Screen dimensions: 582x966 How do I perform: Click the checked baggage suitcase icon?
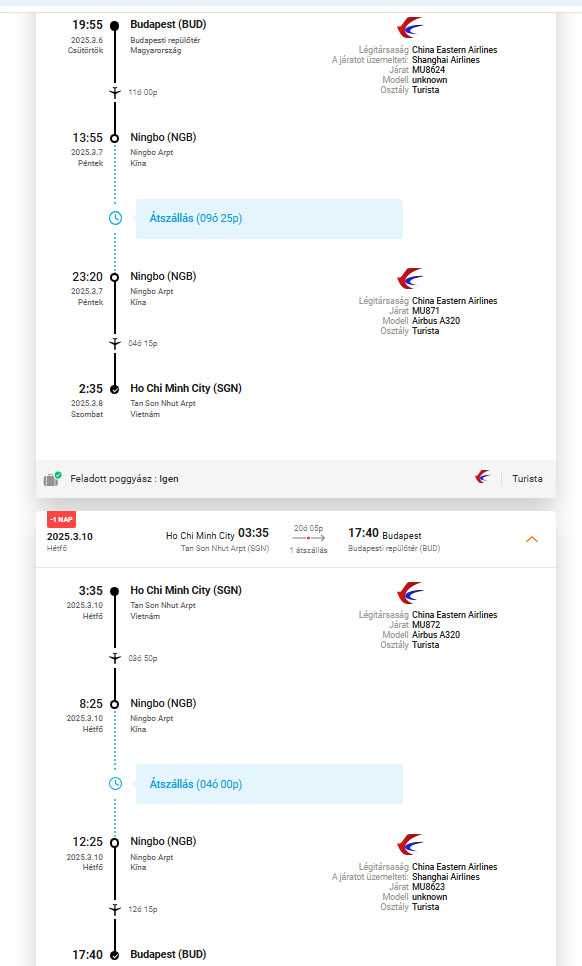tap(52, 479)
